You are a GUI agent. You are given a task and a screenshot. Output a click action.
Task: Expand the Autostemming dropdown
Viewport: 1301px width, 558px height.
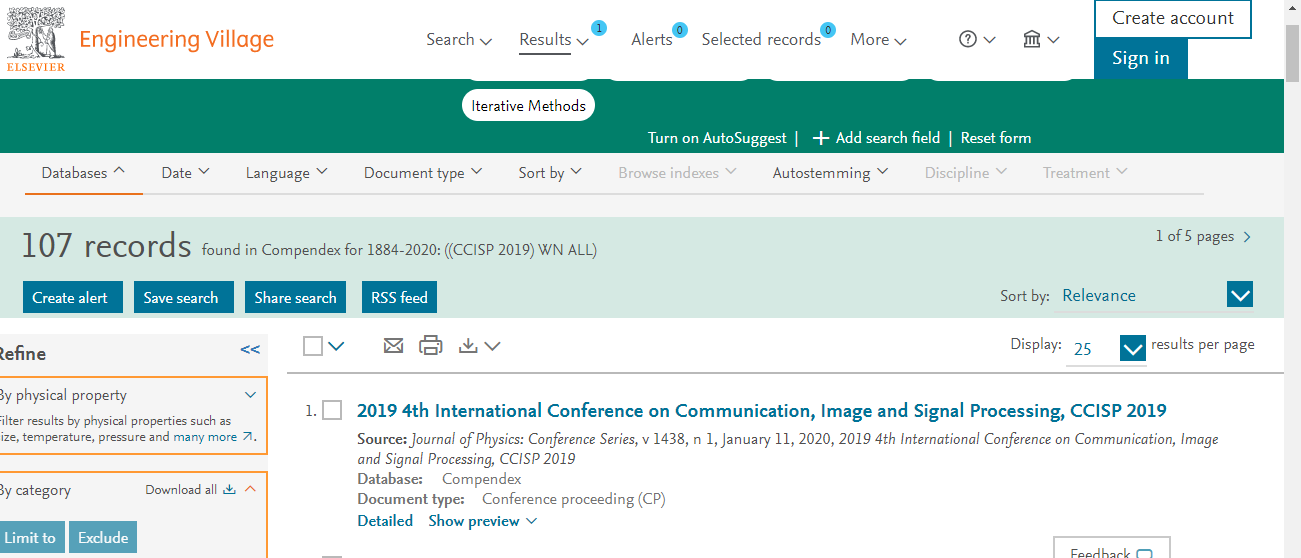pyautogui.click(x=831, y=173)
